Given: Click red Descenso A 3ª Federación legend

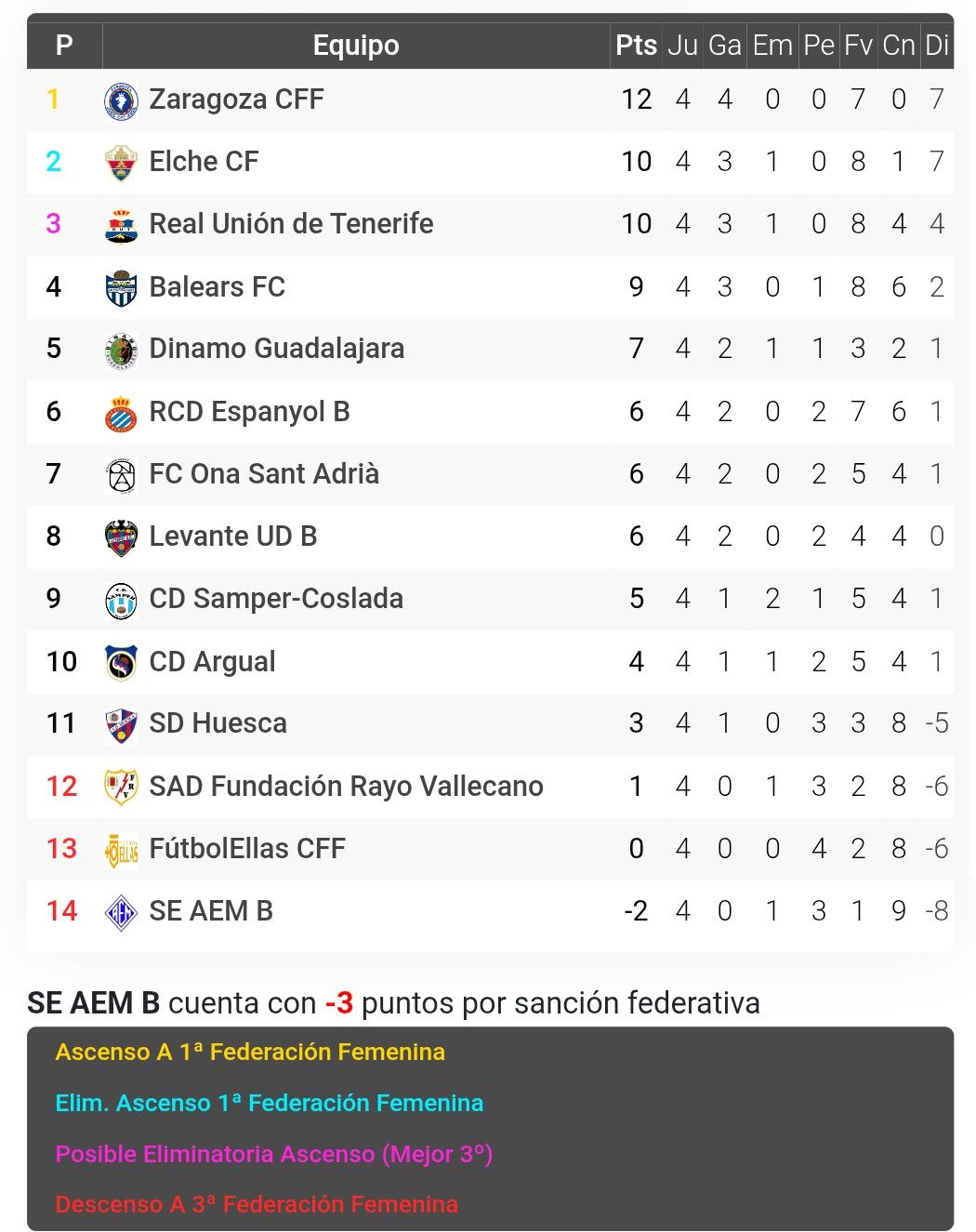Looking at the screenshot, I should 257,1204.
